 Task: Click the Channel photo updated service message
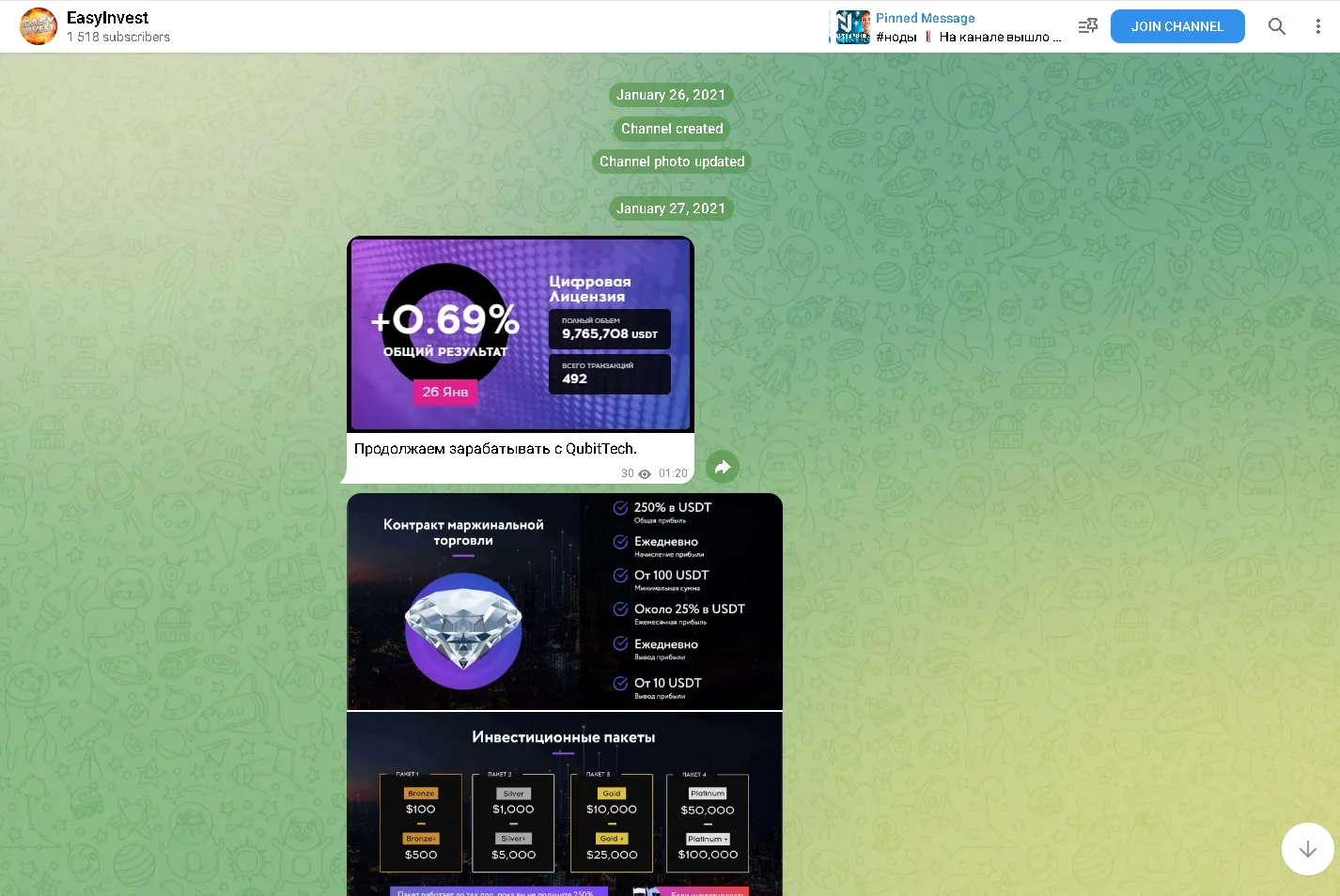point(672,162)
